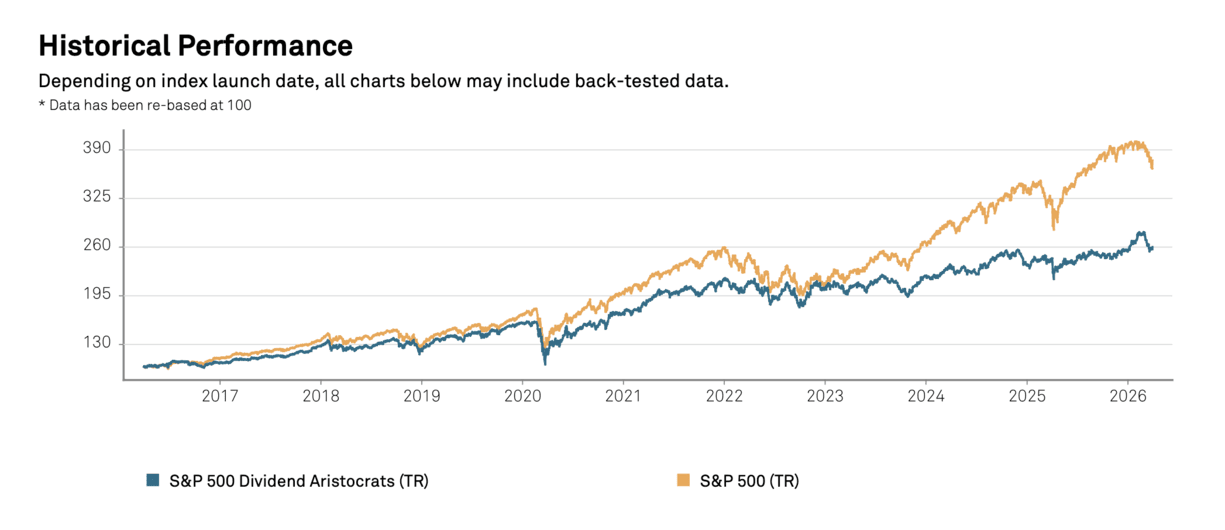The image size is (1225, 530).
Task: Toggle the S&P 500 Dividend Aristocrats (TR) series label
Action: (x=297, y=481)
